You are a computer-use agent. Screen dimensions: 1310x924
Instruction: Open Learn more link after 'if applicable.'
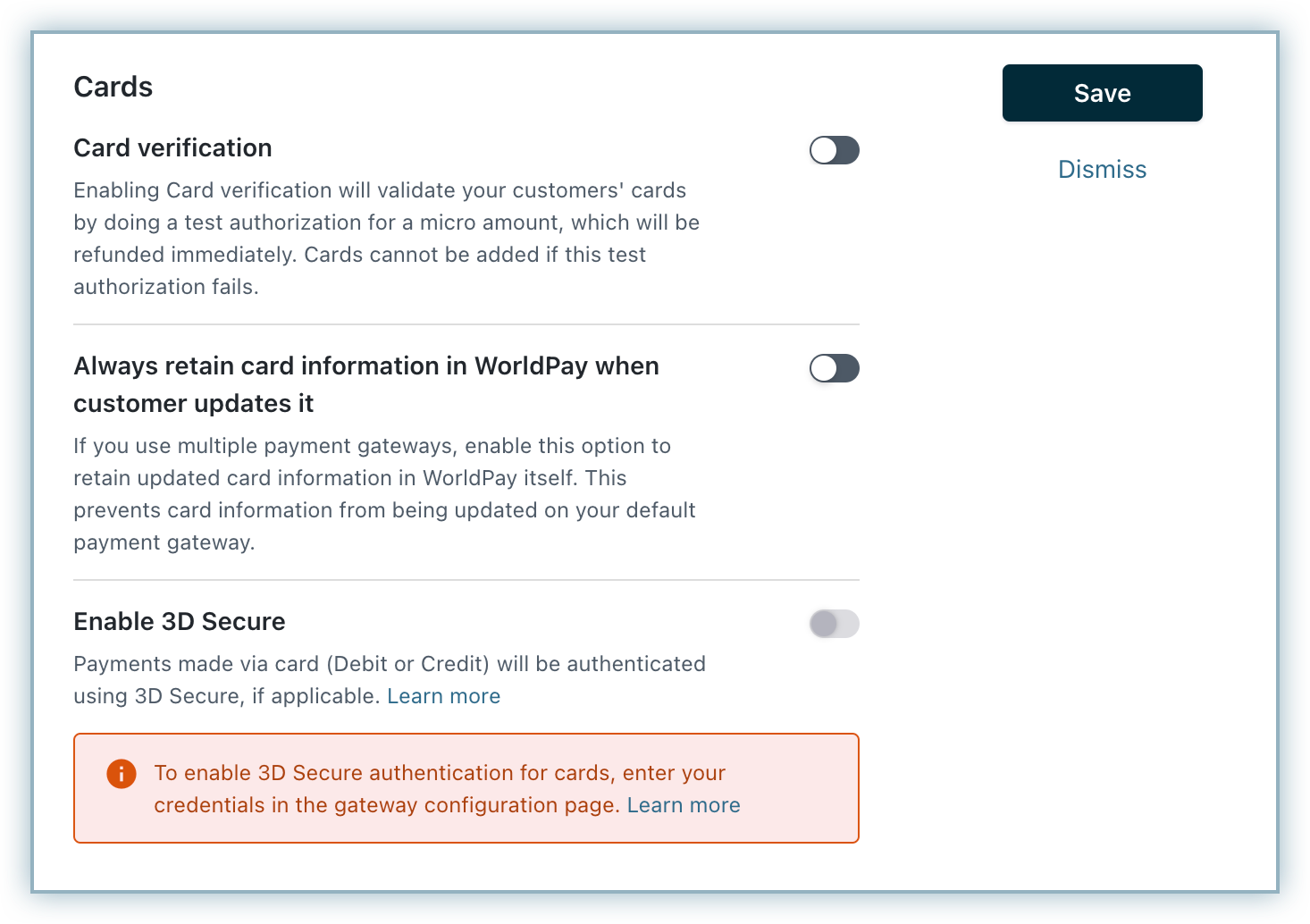coord(443,696)
